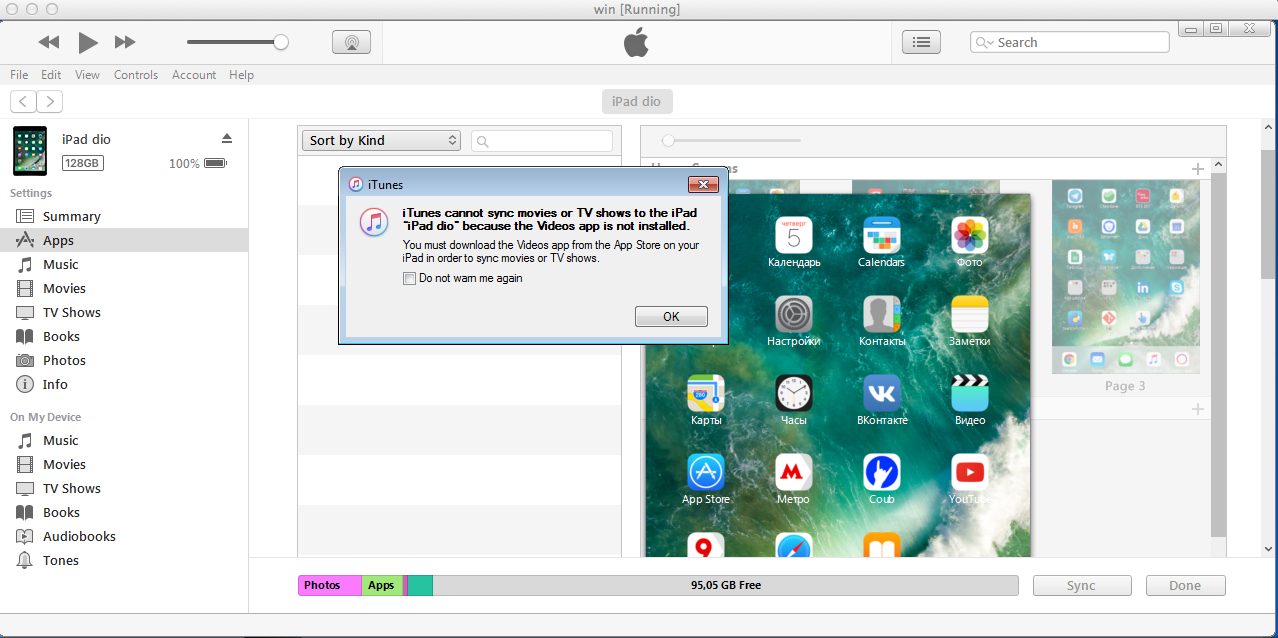Select Books under Settings
1278x638 pixels.
124,336
